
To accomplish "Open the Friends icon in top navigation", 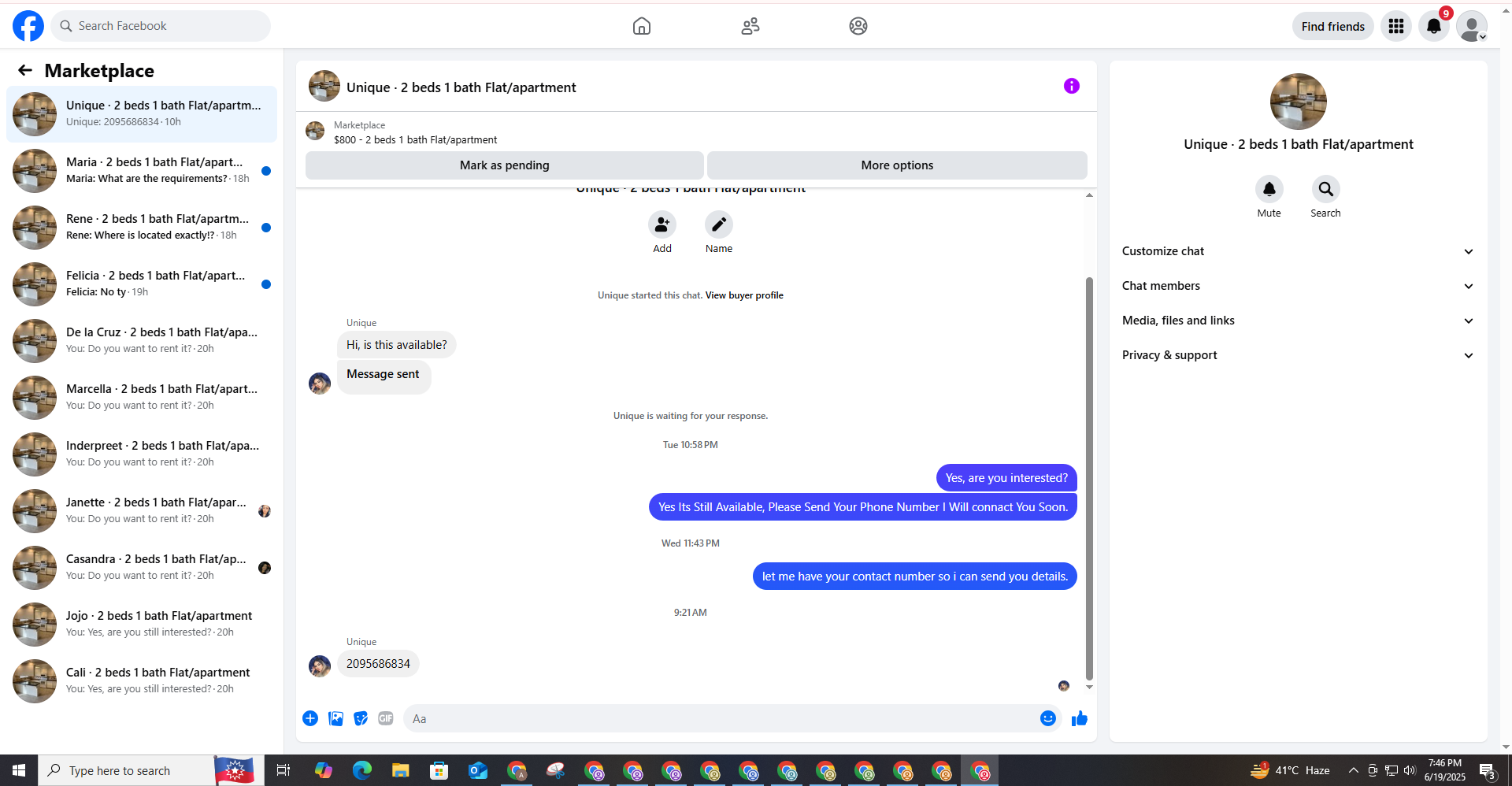I will (750, 26).
